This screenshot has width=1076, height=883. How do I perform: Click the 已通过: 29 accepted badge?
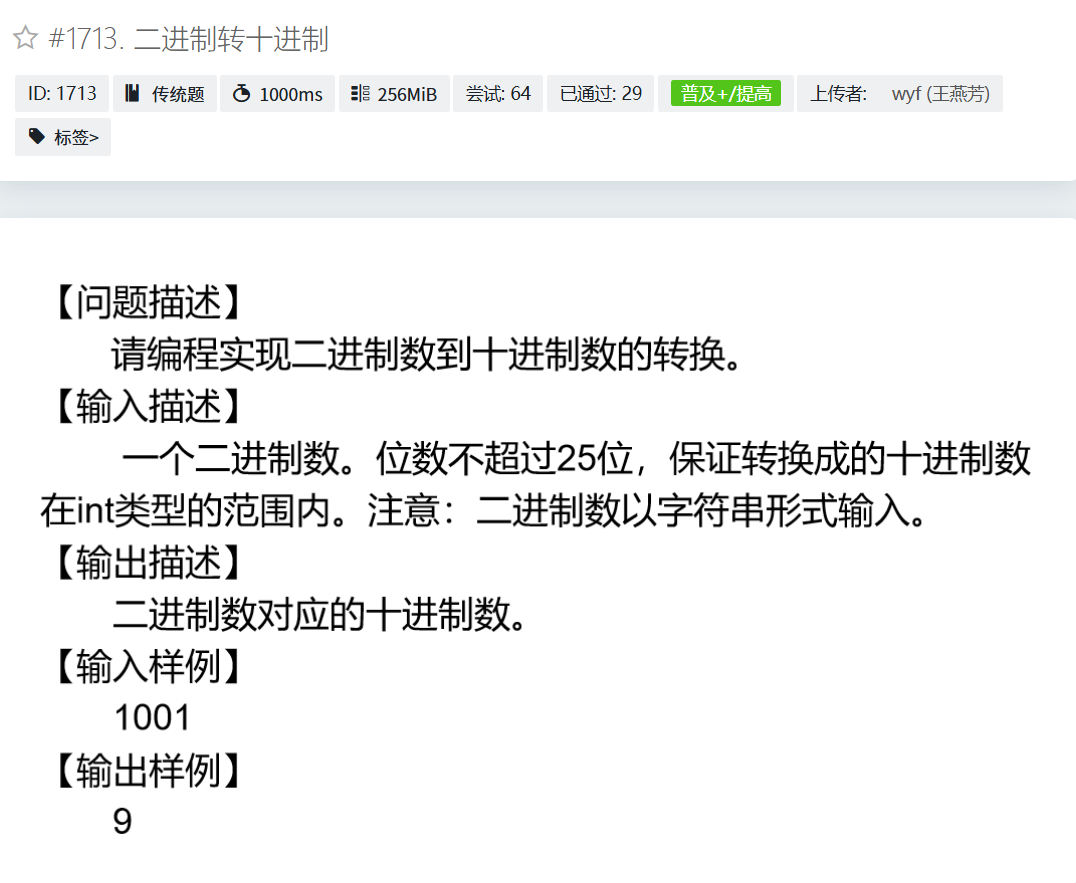(600, 94)
